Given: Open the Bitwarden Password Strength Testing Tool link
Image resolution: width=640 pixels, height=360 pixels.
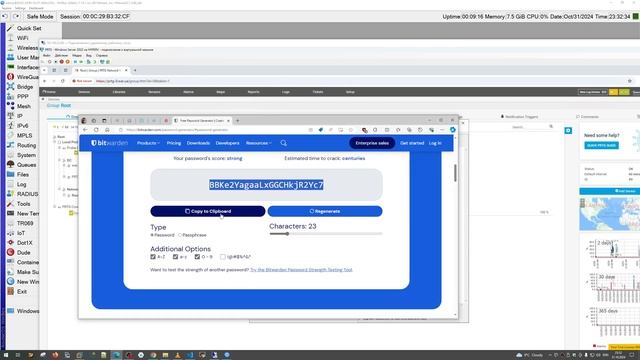Looking at the screenshot, I should pyautogui.click(x=301, y=270).
